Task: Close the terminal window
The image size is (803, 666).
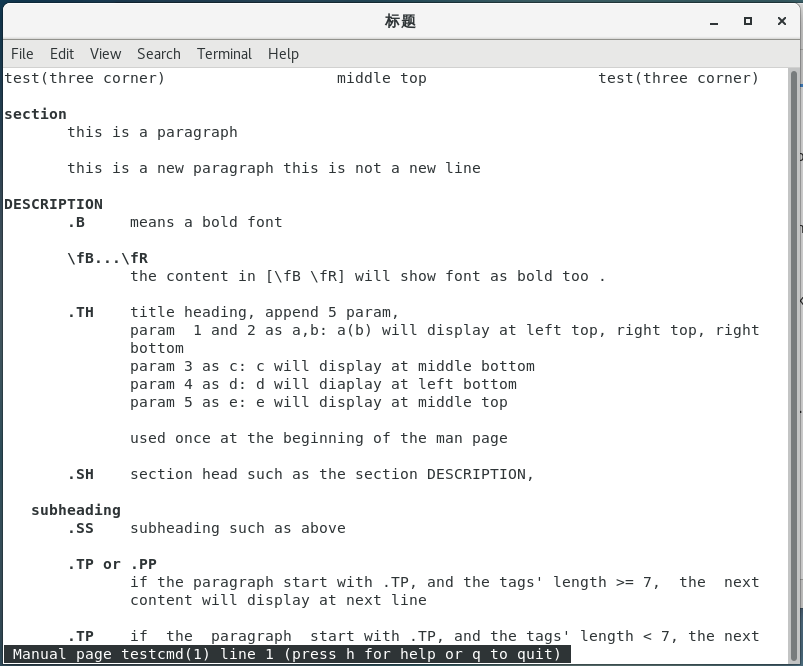Action: click(781, 20)
